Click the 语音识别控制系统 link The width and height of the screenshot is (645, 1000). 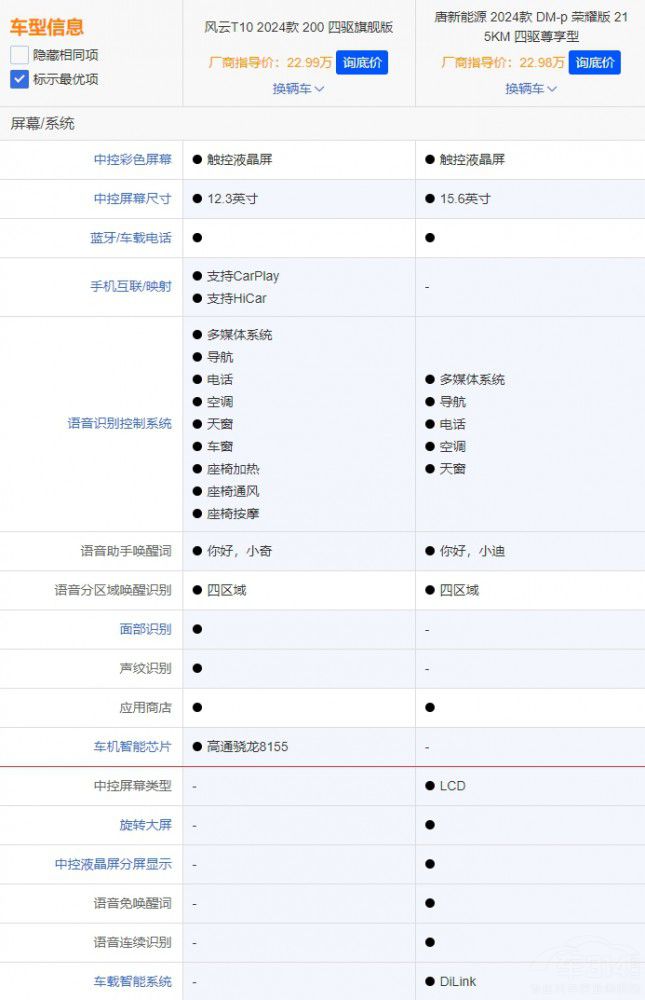119,424
